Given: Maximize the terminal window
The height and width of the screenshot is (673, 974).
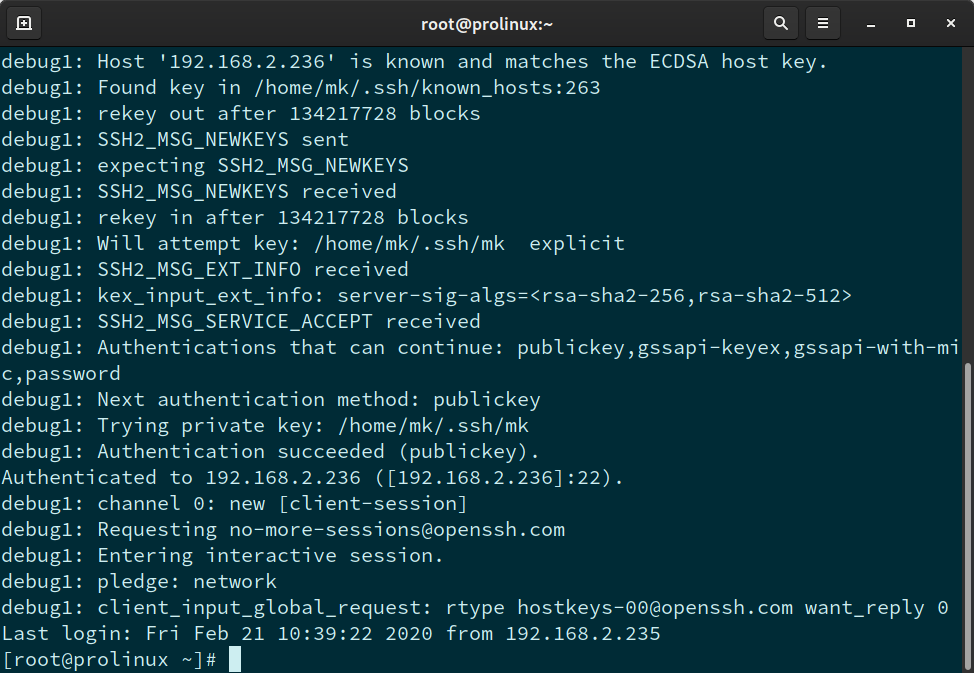Looking at the screenshot, I should pos(910,22).
